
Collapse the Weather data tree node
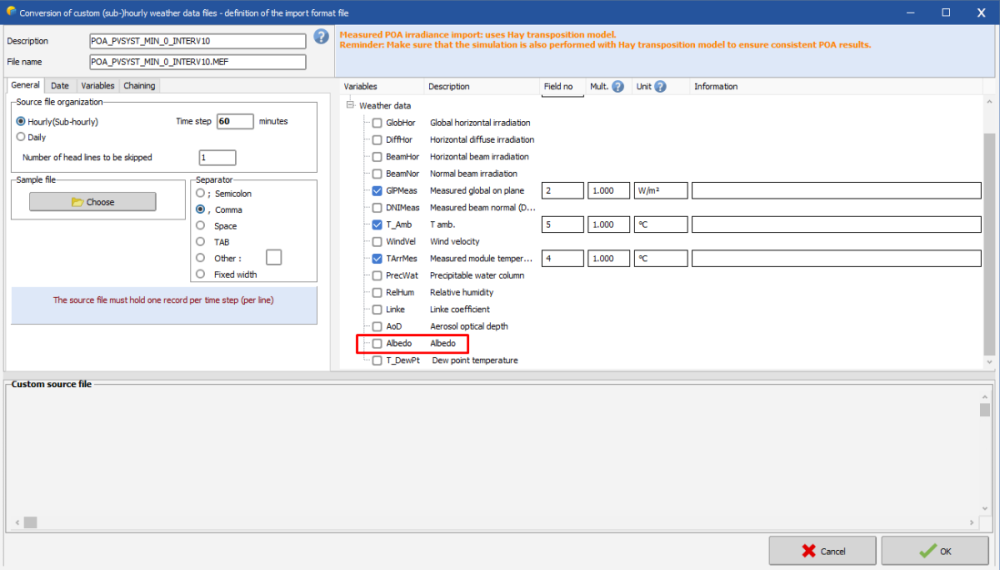click(351, 106)
